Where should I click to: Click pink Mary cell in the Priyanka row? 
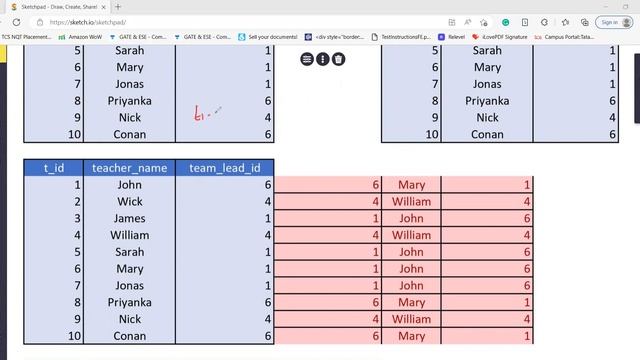(411, 302)
